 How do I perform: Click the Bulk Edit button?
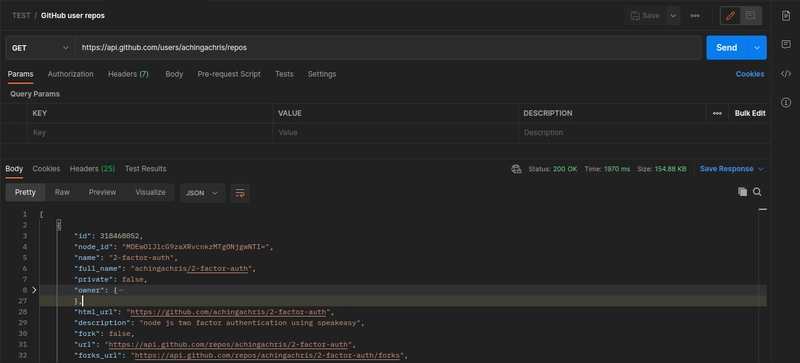749,113
